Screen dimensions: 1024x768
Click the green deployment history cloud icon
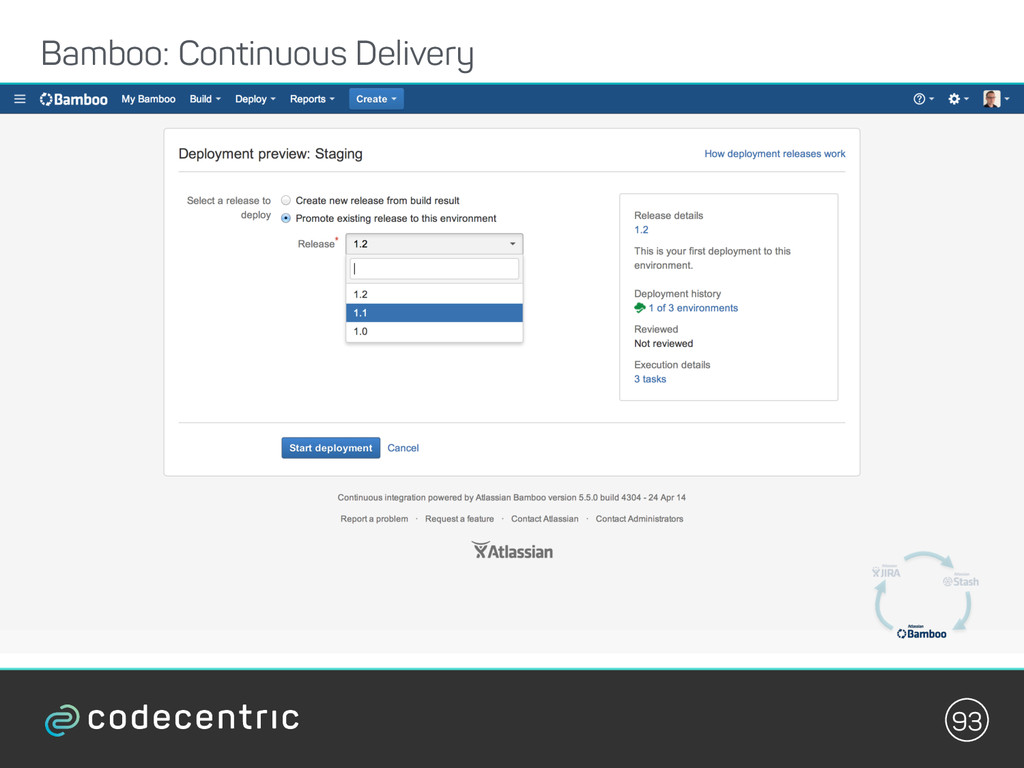[x=640, y=308]
